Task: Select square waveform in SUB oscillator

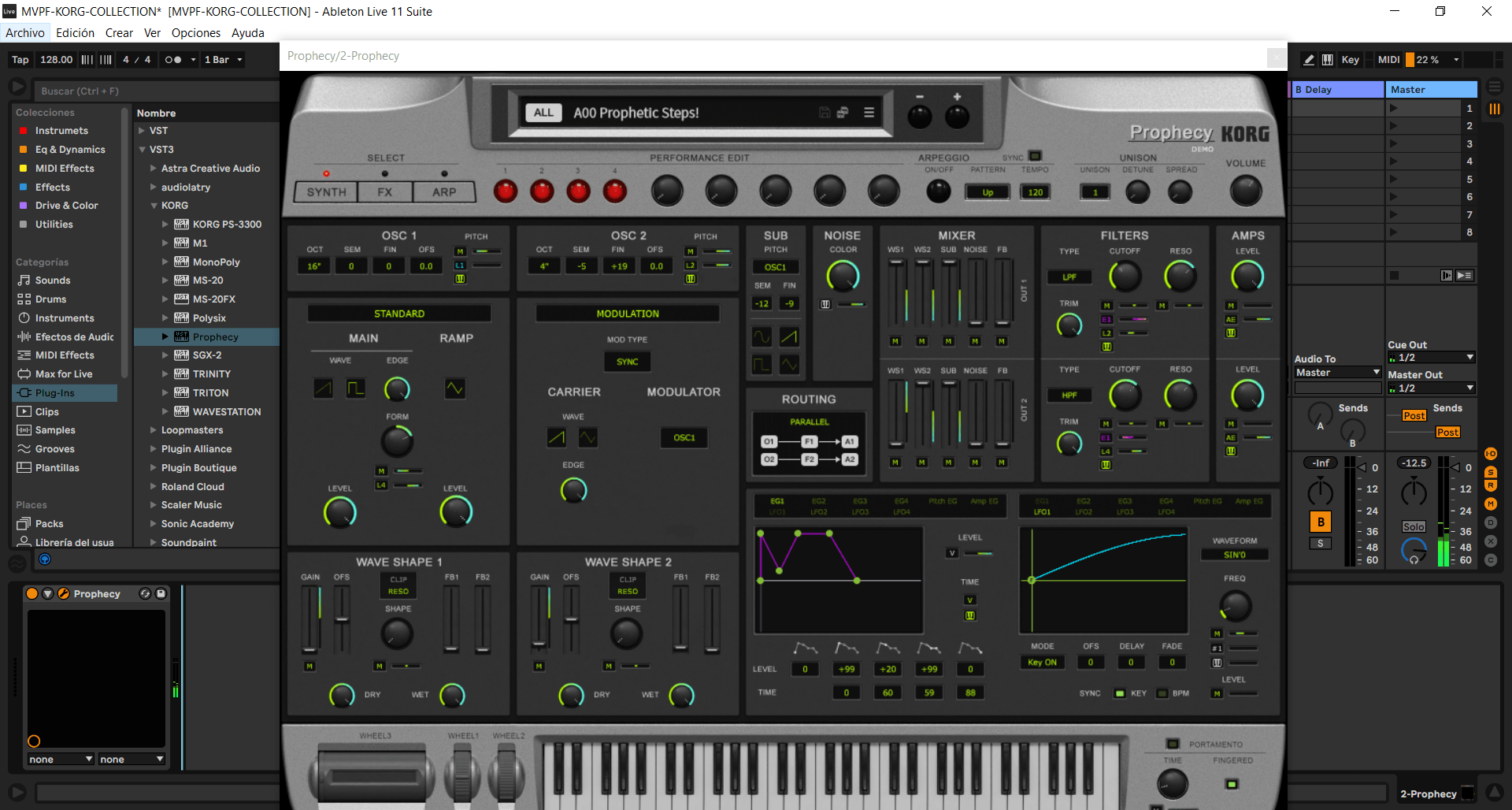Action: tap(762, 365)
